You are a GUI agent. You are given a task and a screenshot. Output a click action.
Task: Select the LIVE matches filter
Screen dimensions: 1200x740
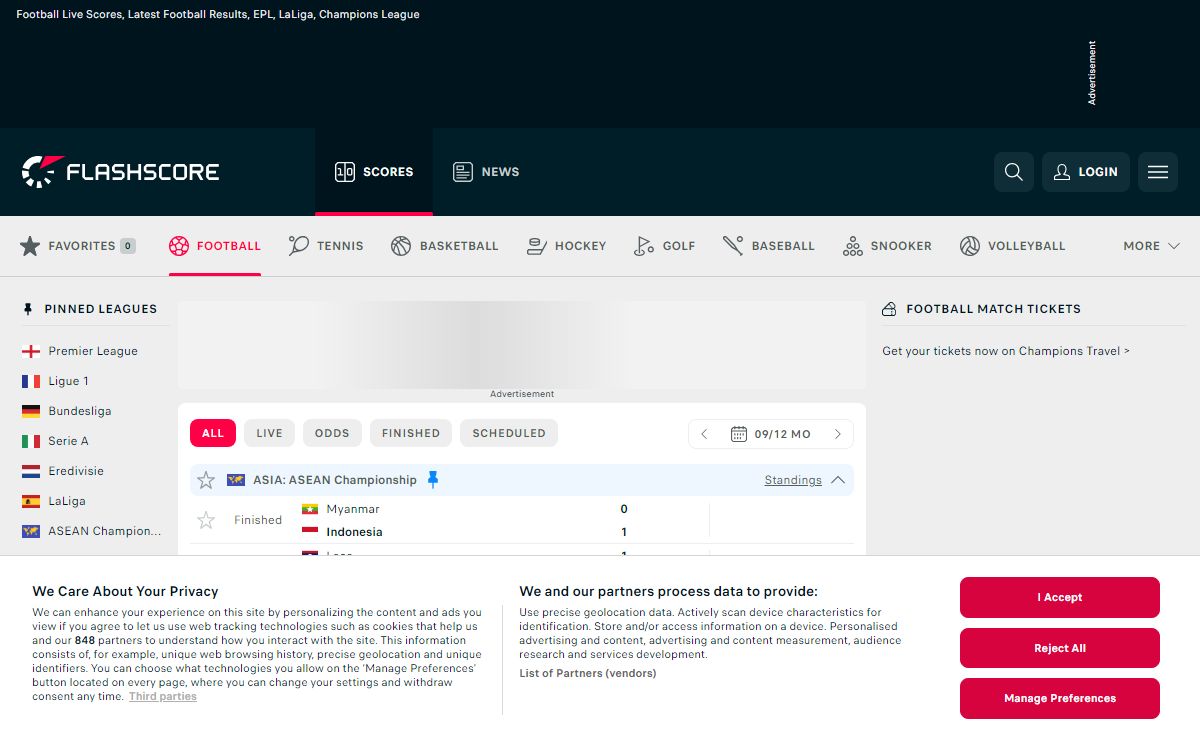(x=269, y=433)
